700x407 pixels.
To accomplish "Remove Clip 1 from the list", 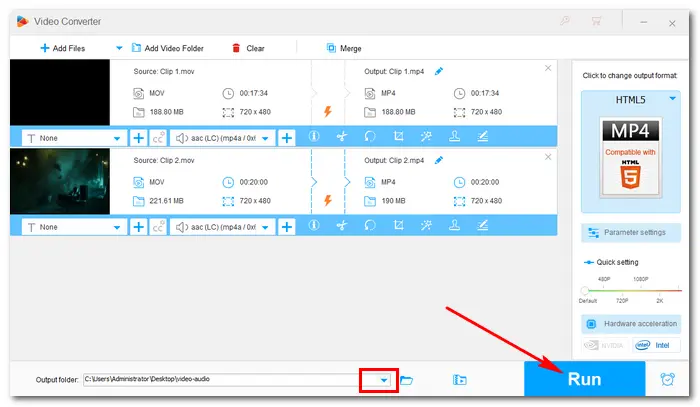I will [548, 68].
